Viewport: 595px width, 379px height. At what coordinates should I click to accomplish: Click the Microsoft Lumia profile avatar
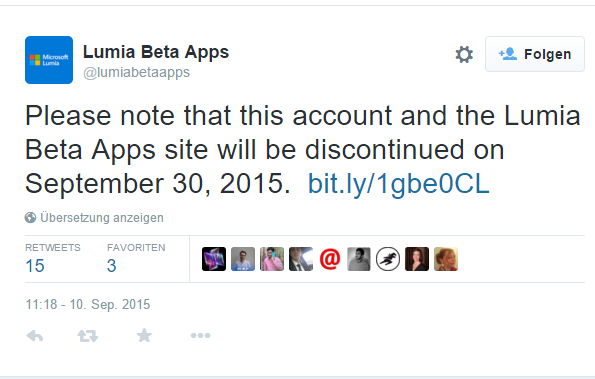click(x=49, y=60)
